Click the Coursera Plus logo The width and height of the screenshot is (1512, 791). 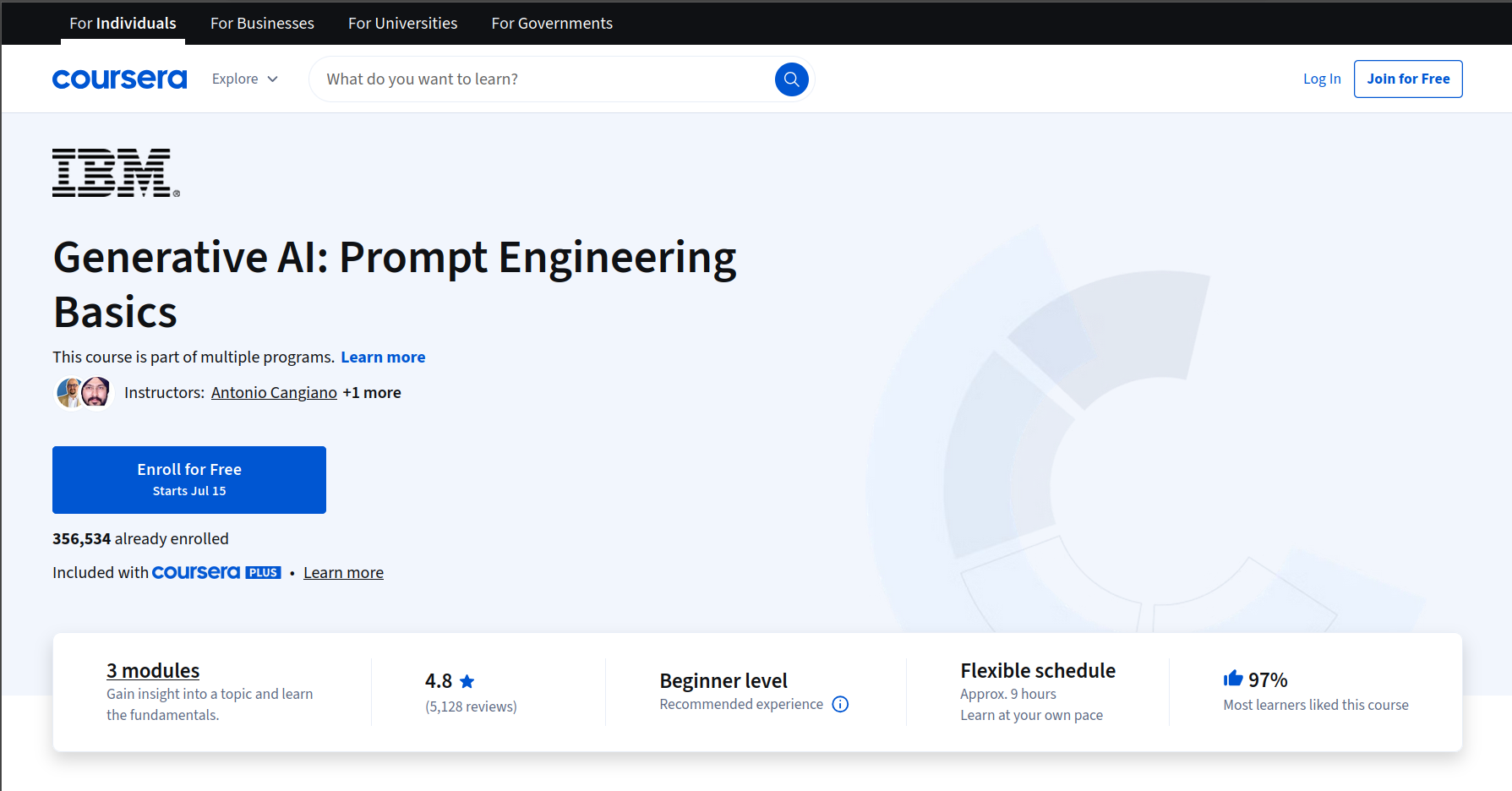(x=216, y=573)
